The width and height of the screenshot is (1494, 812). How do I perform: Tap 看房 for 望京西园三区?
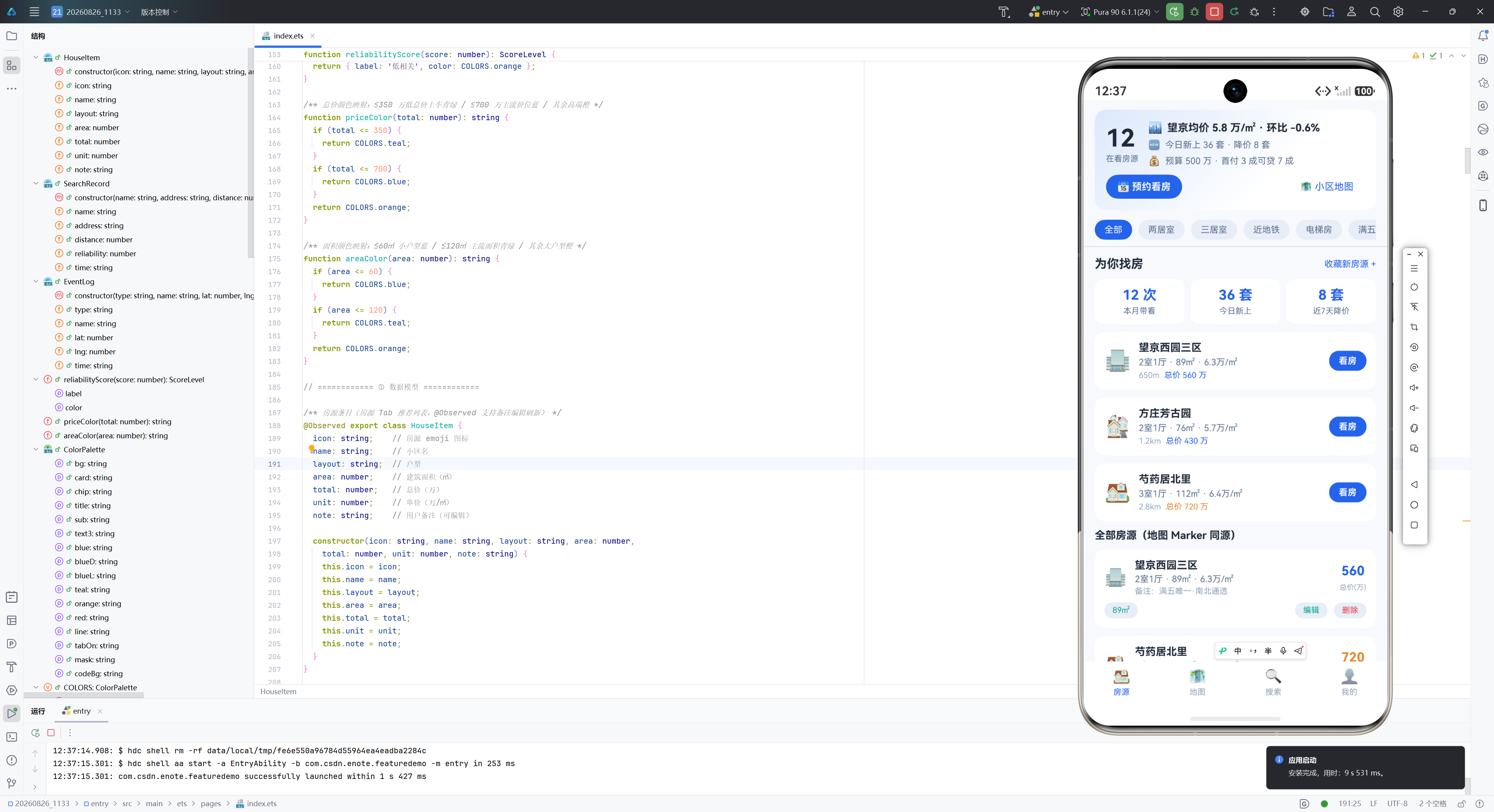[x=1347, y=360]
